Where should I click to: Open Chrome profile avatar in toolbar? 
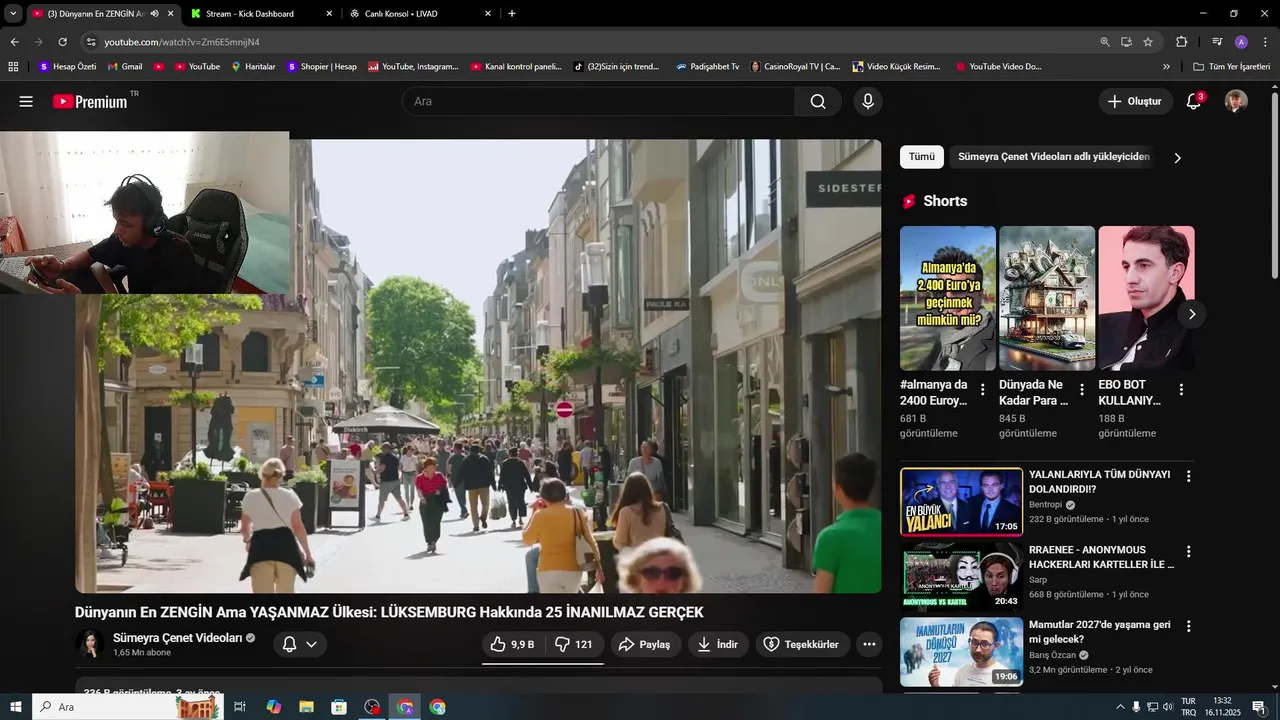pyautogui.click(x=1241, y=42)
